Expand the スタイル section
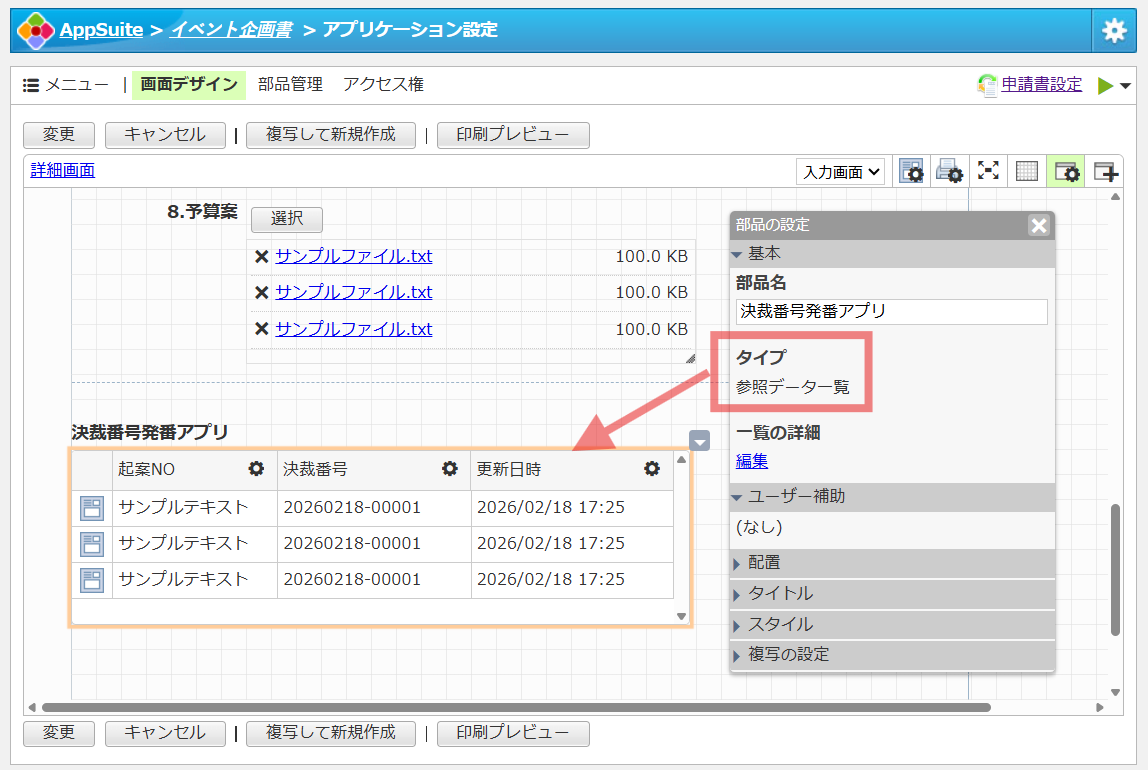Image resolution: width=1148 pixels, height=770 pixels. click(x=780, y=624)
